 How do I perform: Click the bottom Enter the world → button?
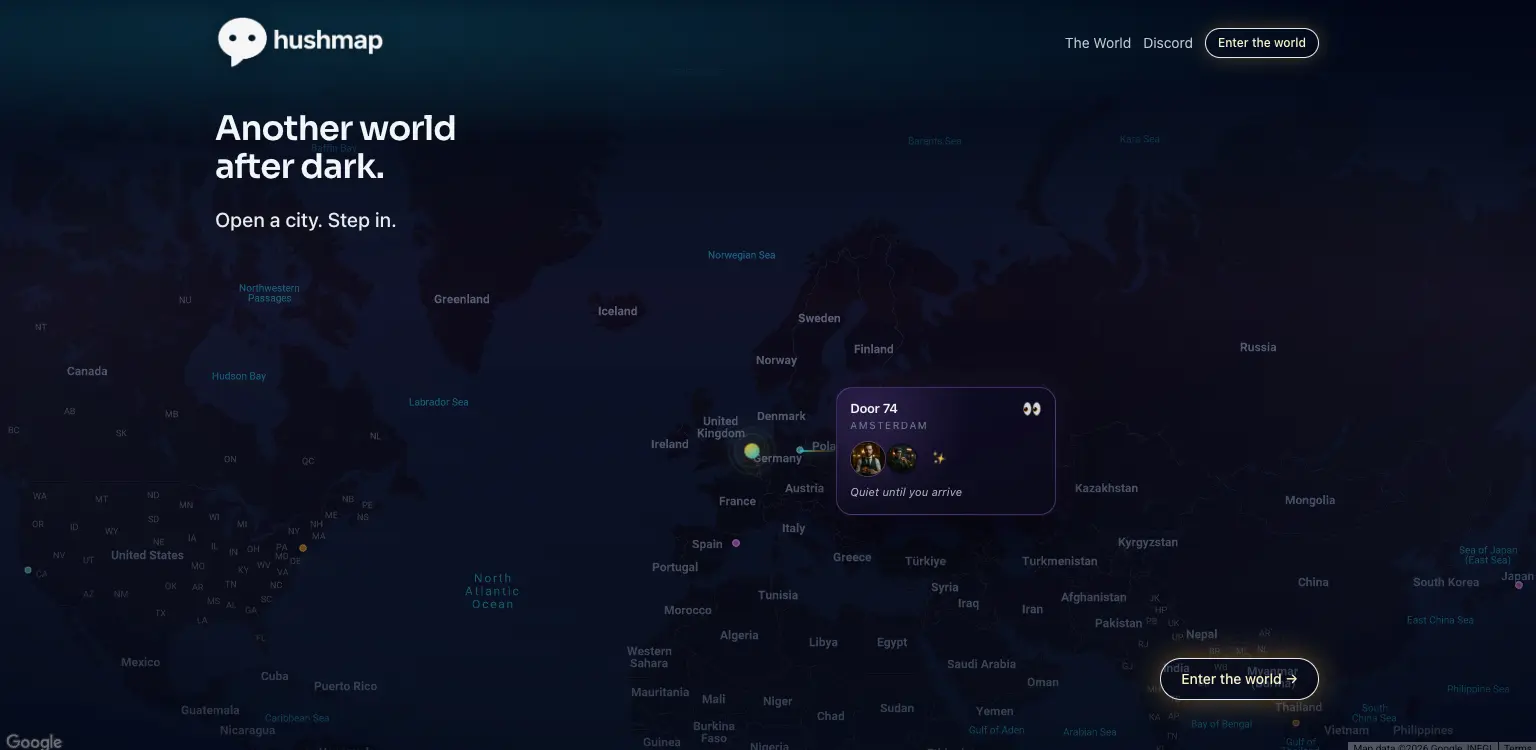[1239, 679]
